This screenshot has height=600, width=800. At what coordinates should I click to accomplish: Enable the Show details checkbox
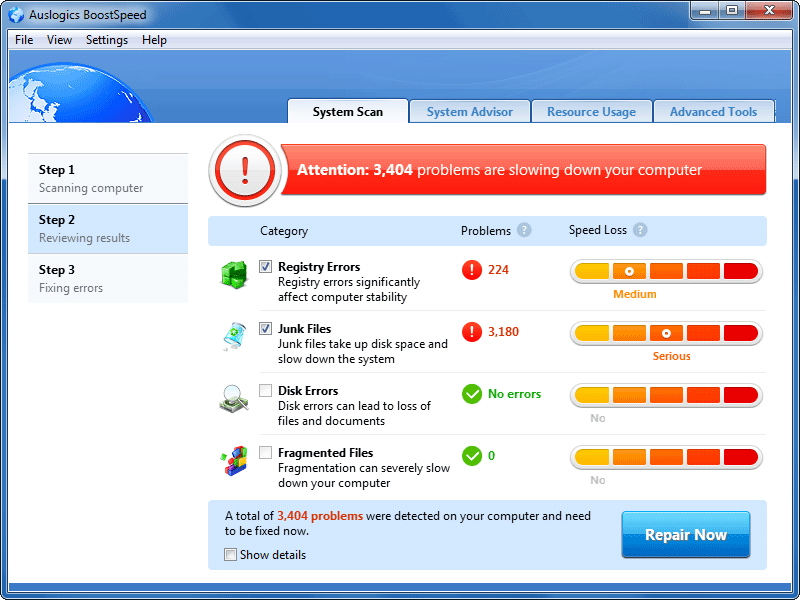230,554
